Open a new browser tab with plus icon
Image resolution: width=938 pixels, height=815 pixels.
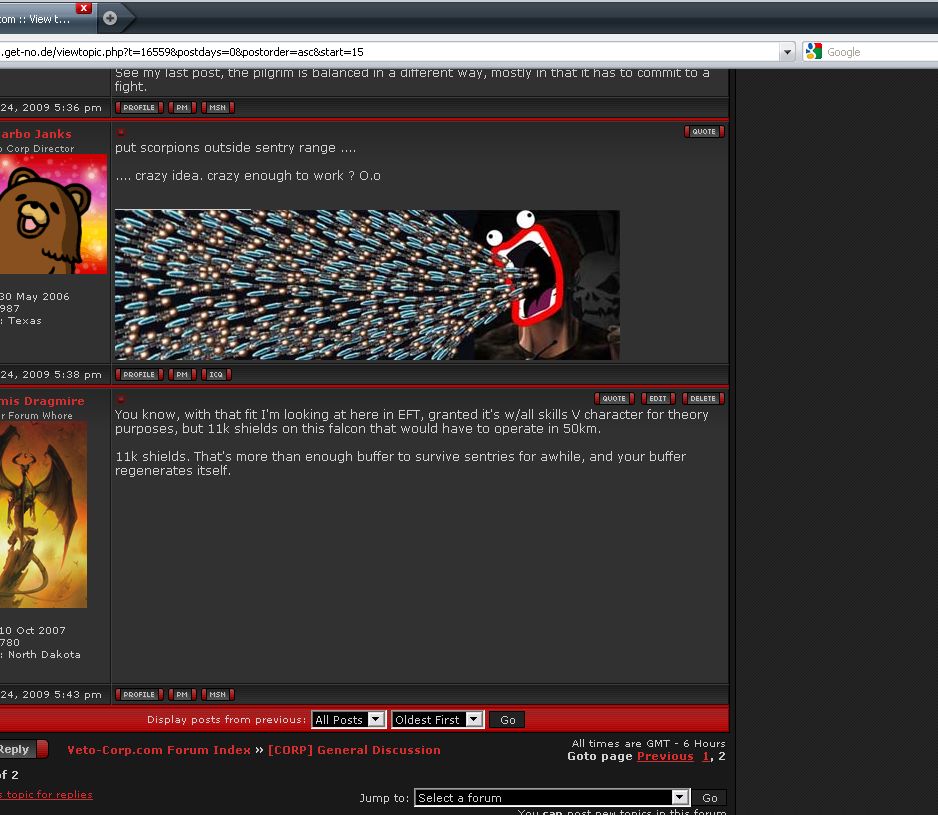(110, 18)
